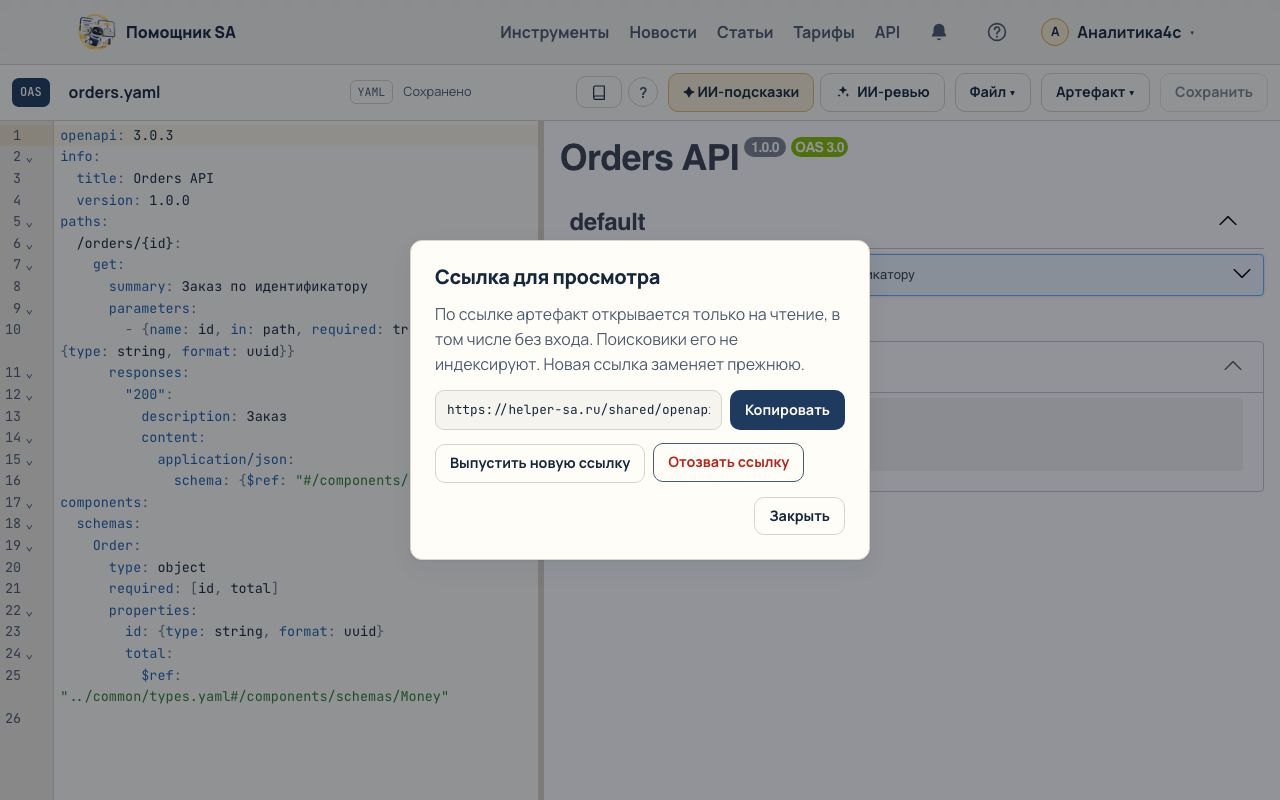Click the "$ref:" line 25
1280x800 pixels.
(161, 675)
